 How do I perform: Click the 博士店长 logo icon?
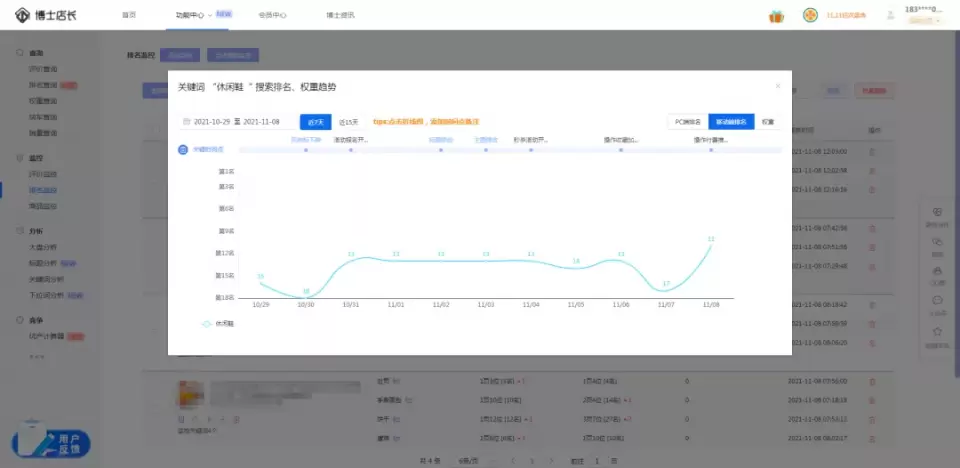pyautogui.click(x=21, y=15)
